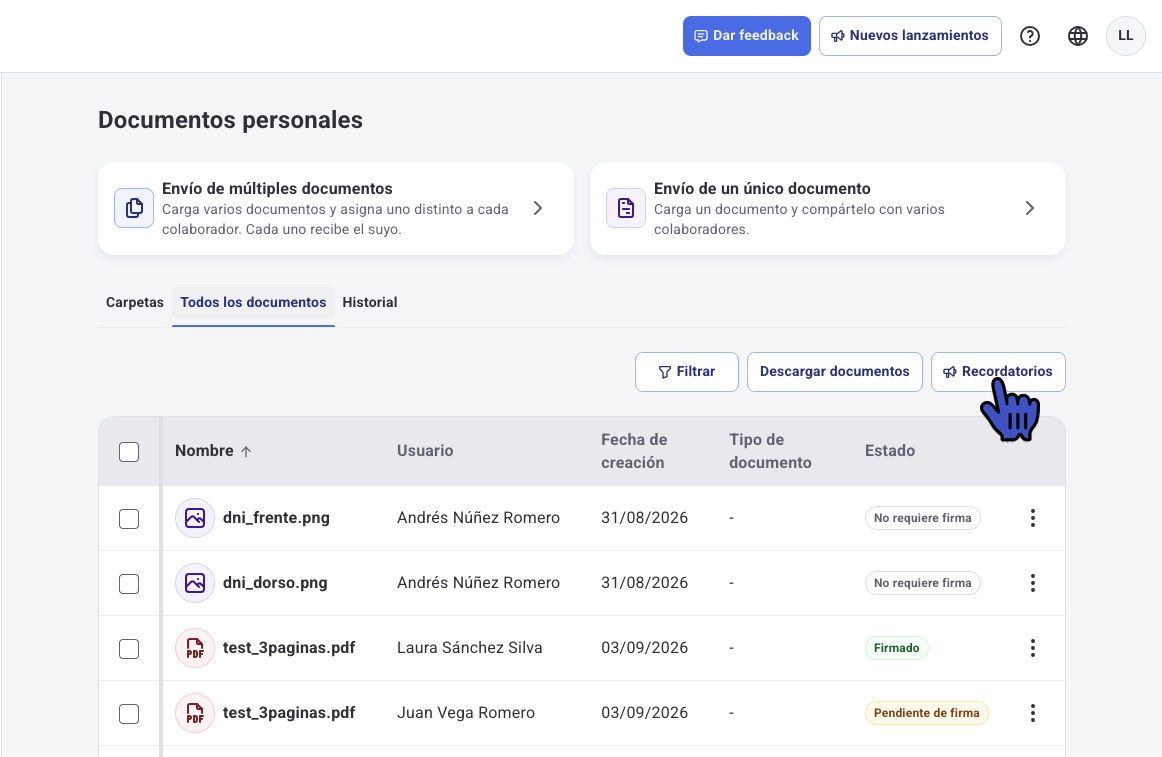Expand chevron on Envío de un único documento card
This screenshot has height=757, width=1162.
click(1029, 208)
